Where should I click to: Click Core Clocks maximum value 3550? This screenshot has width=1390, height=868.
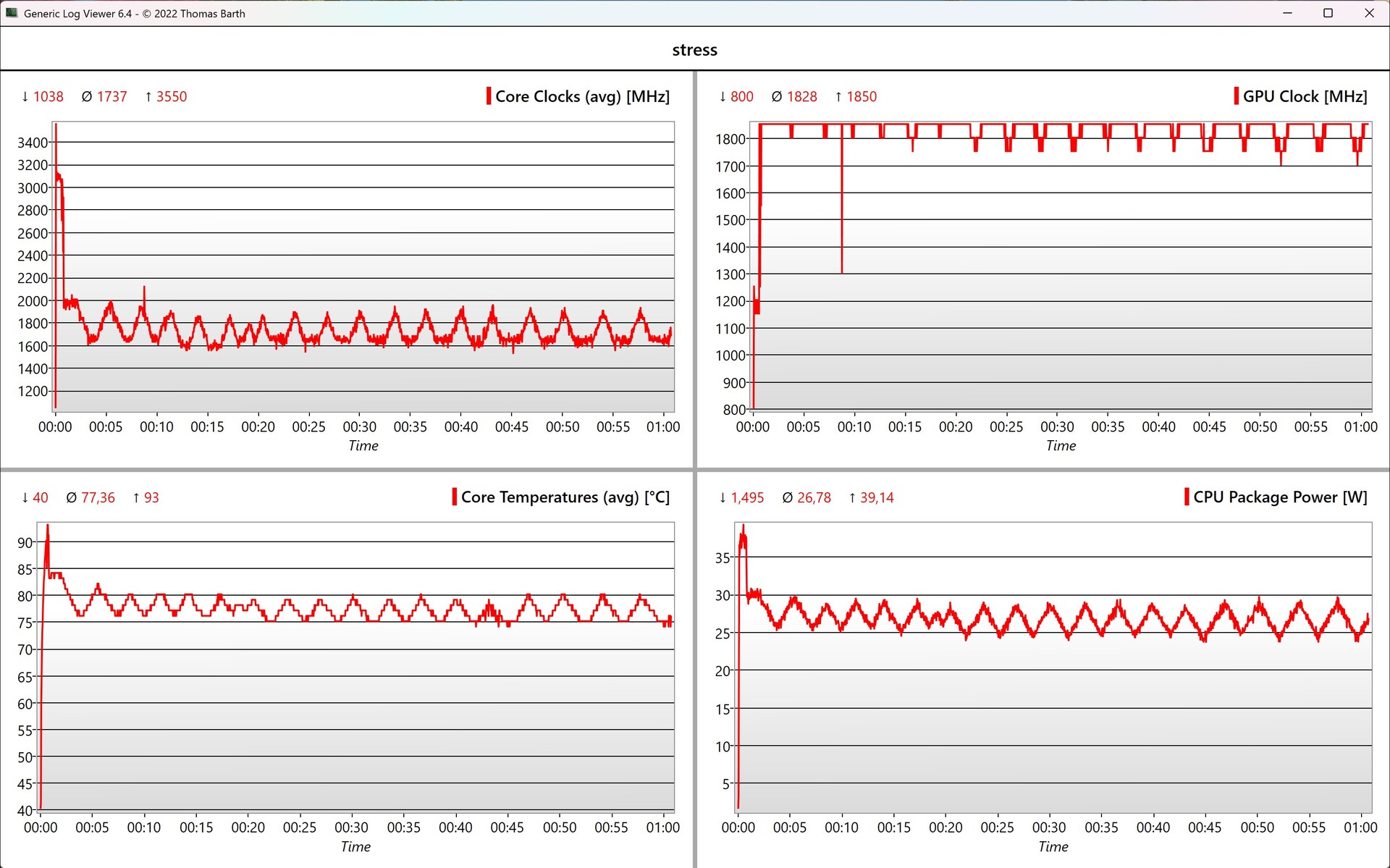click(x=171, y=96)
